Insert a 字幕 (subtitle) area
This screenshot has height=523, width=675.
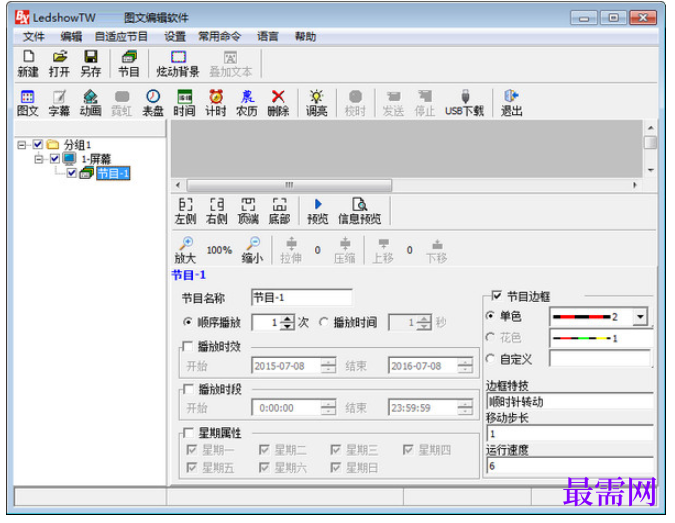pos(59,103)
